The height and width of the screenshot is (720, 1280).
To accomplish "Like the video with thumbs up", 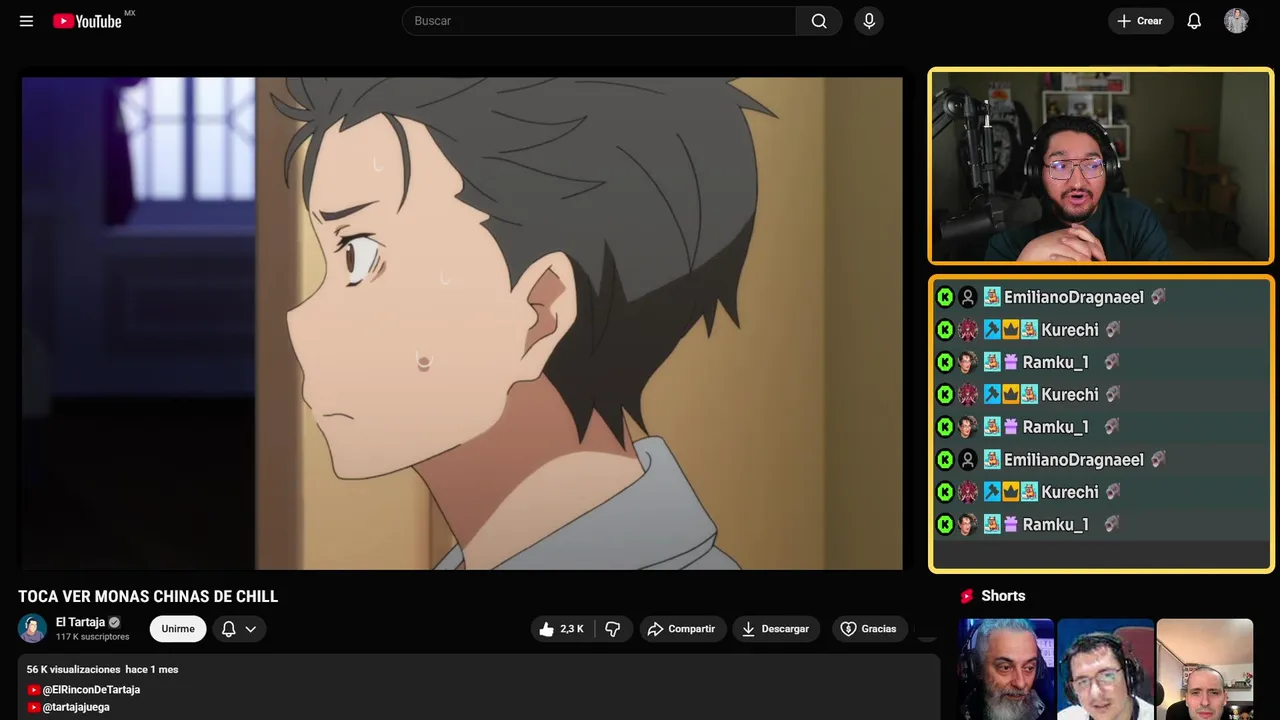I will point(561,629).
